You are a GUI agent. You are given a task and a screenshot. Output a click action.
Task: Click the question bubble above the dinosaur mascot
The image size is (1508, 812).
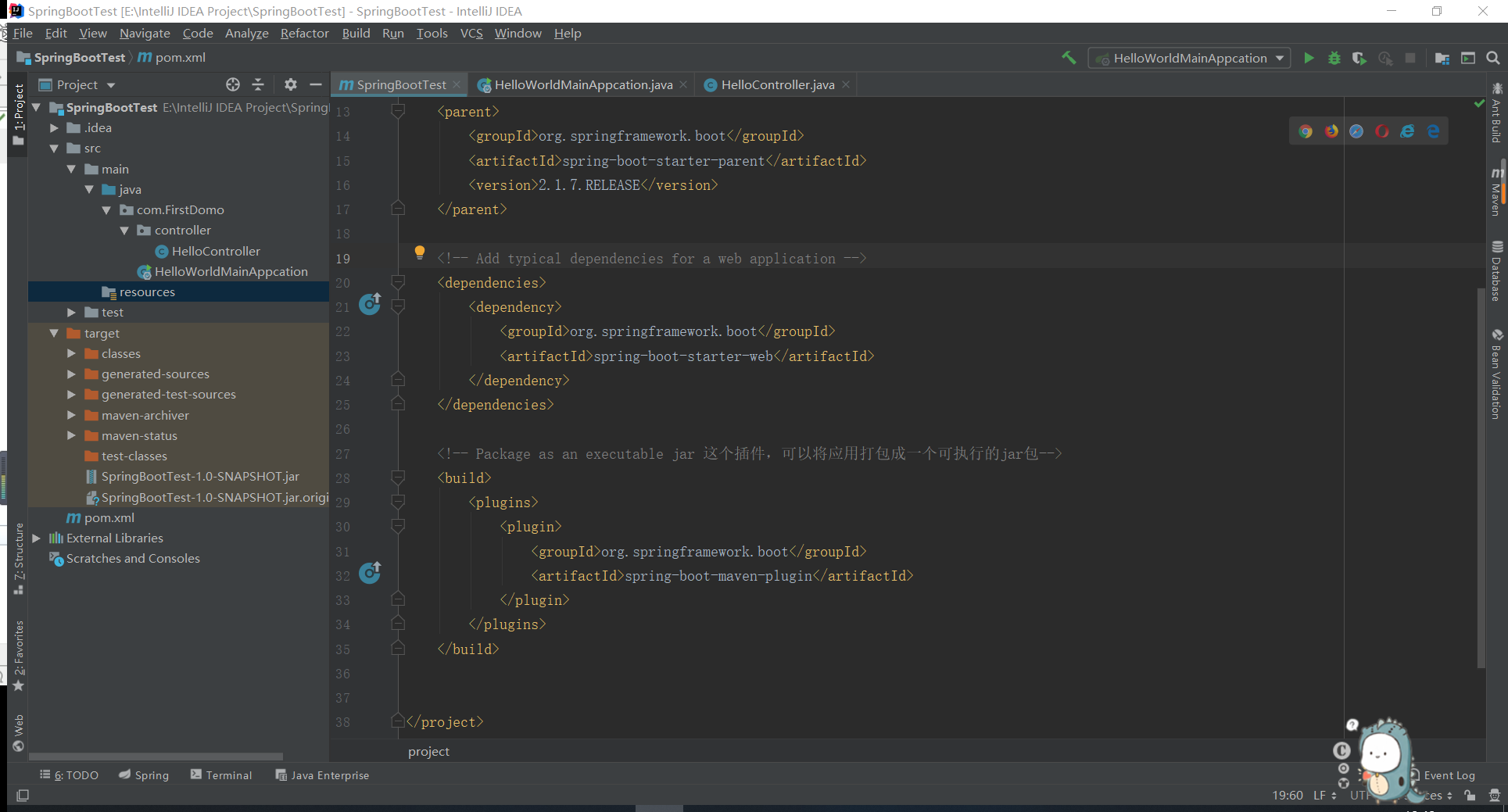[x=1352, y=724]
